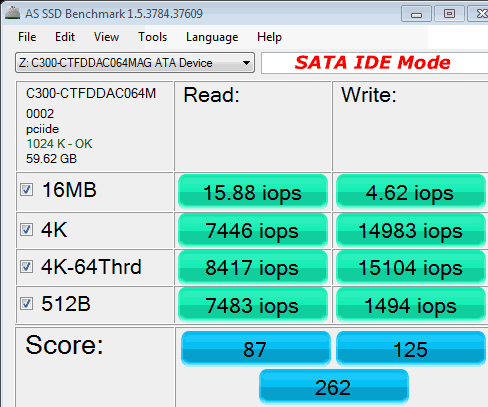Open the View menu

106,37
